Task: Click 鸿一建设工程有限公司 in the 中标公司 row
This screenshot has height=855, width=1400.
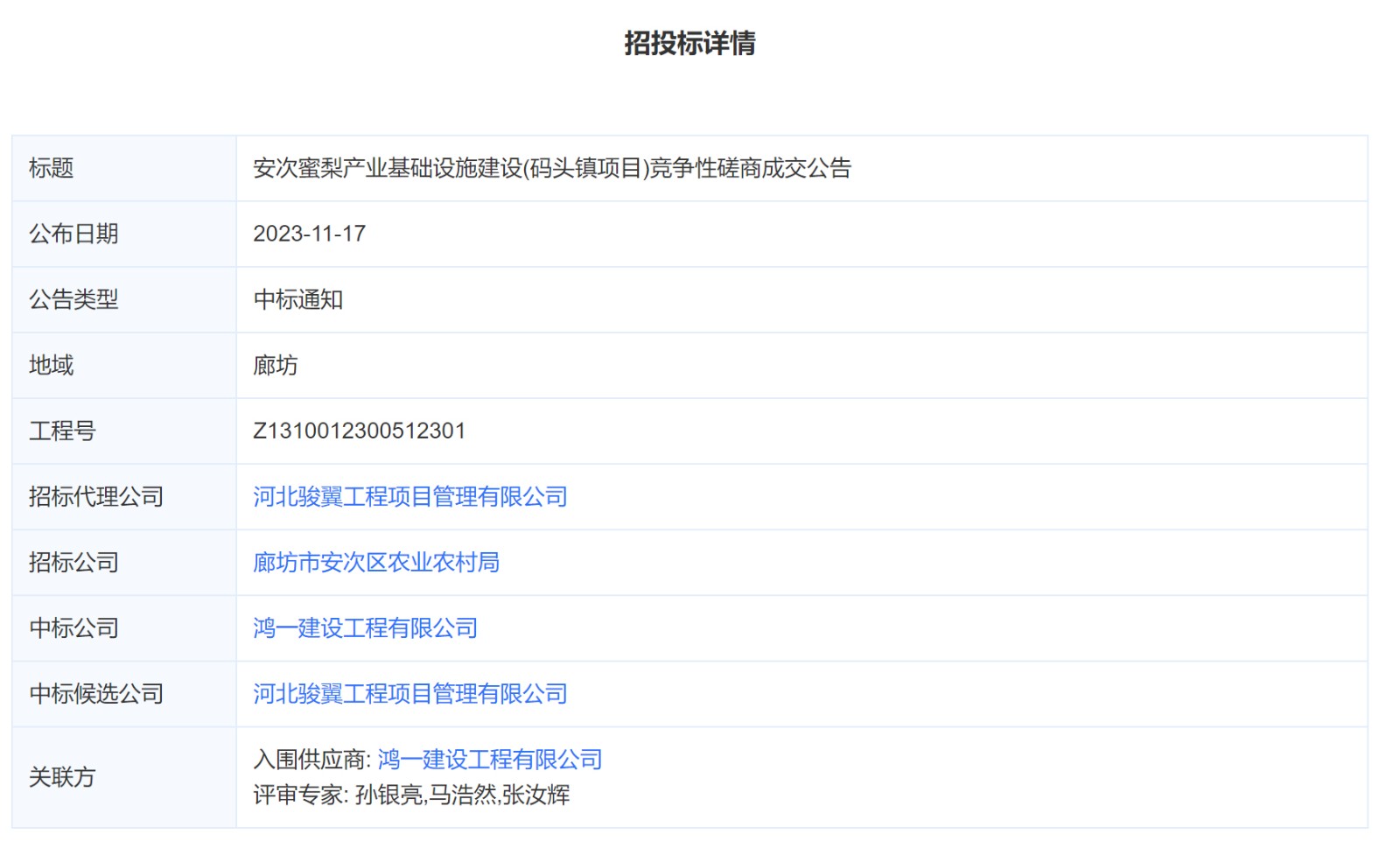Action: [x=365, y=628]
